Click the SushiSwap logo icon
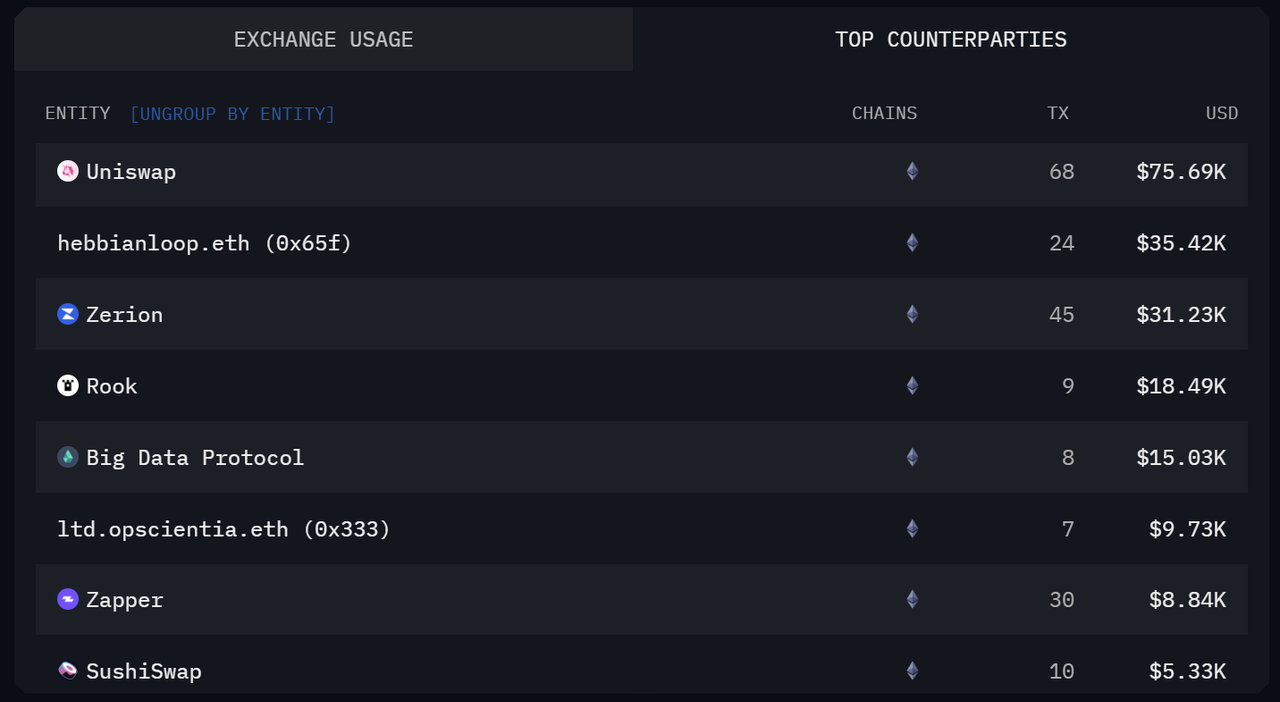This screenshot has height=702, width=1280. click(68, 671)
